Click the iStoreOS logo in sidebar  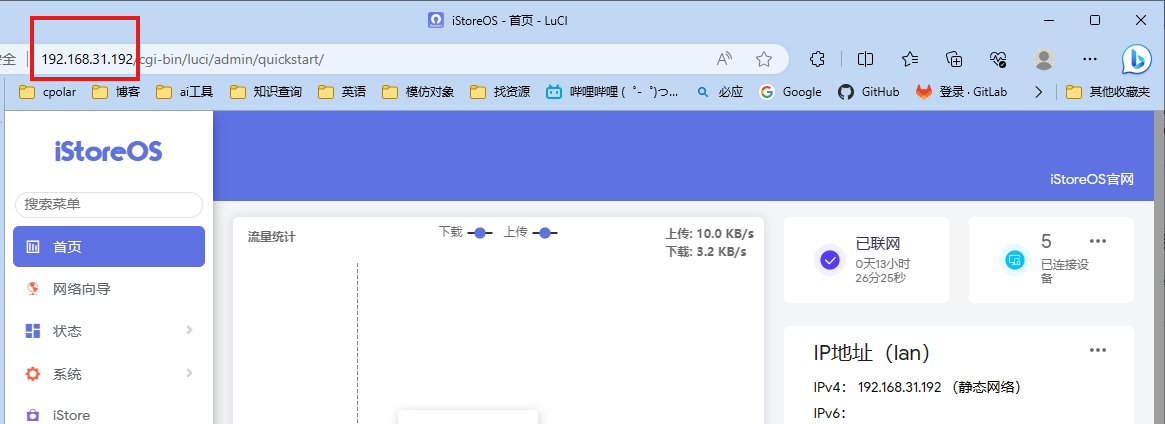108,151
